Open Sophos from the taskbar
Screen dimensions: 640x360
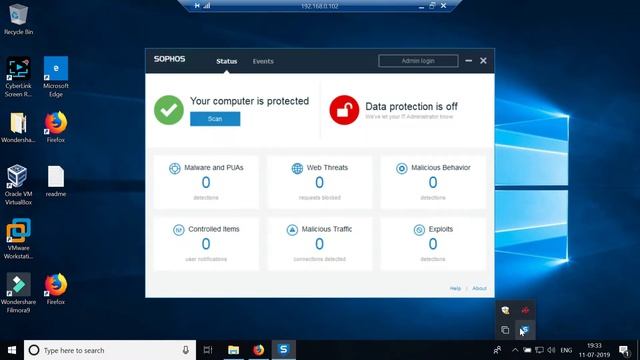(284, 350)
